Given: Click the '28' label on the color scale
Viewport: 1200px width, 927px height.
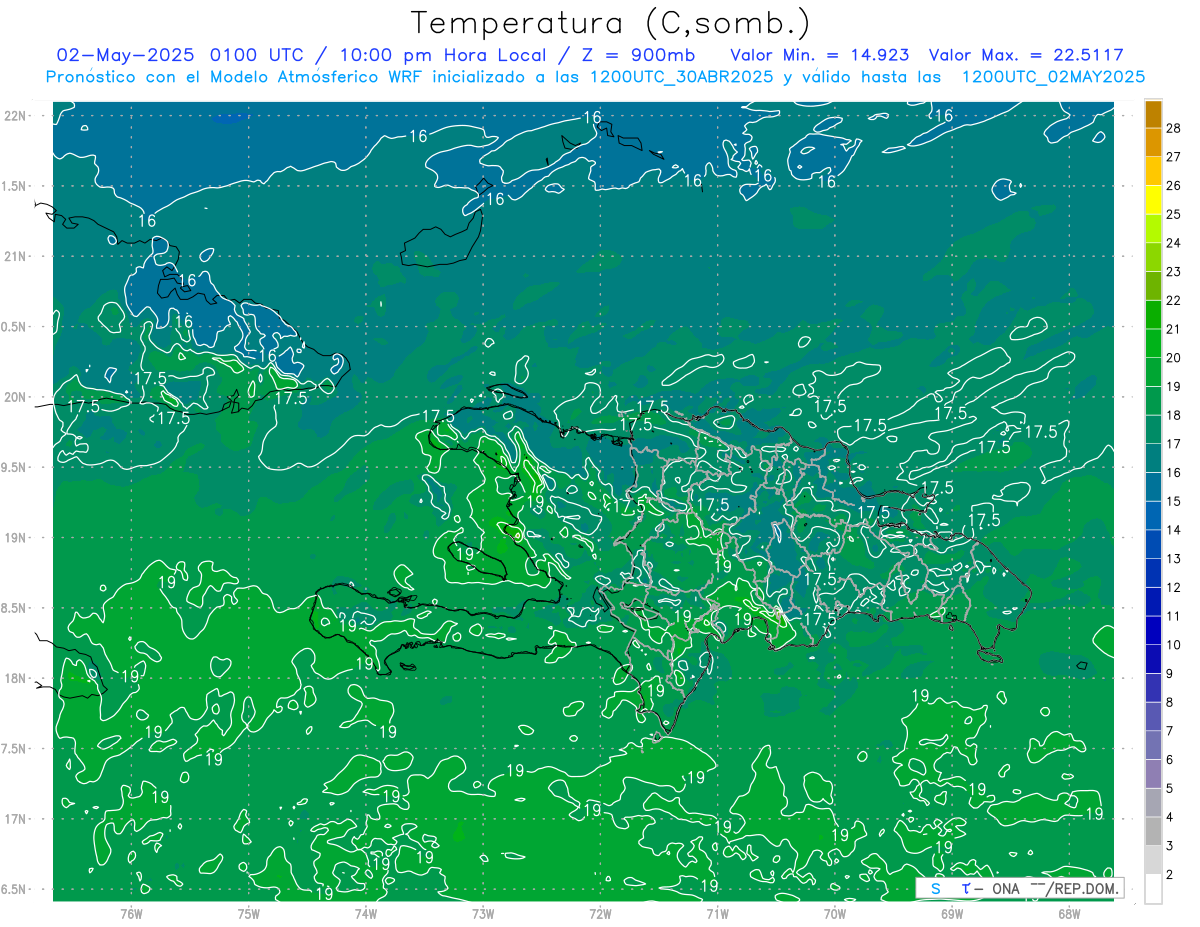Looking at the screenshot, I should [x=1174, y=128].
